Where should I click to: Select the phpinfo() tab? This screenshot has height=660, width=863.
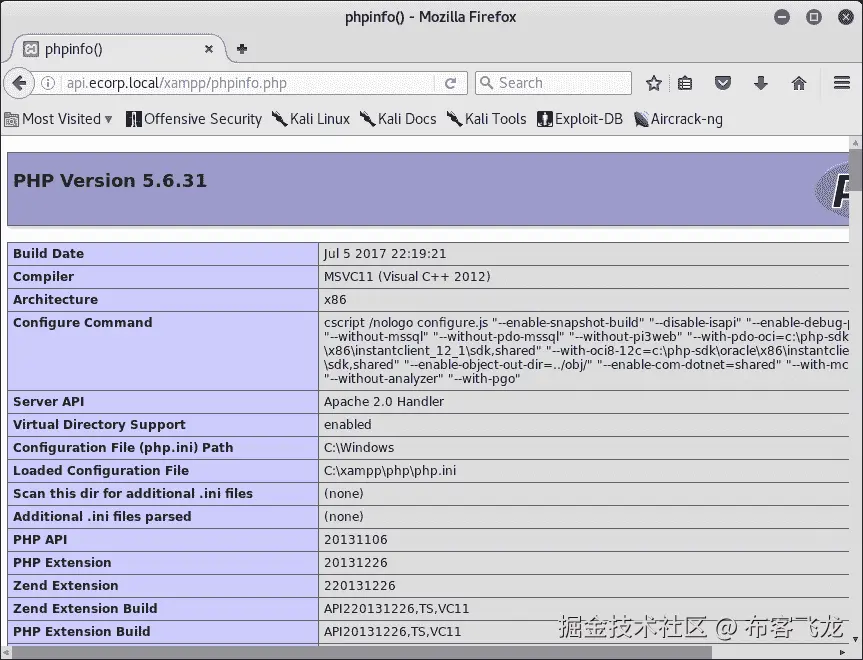point(118,49)
